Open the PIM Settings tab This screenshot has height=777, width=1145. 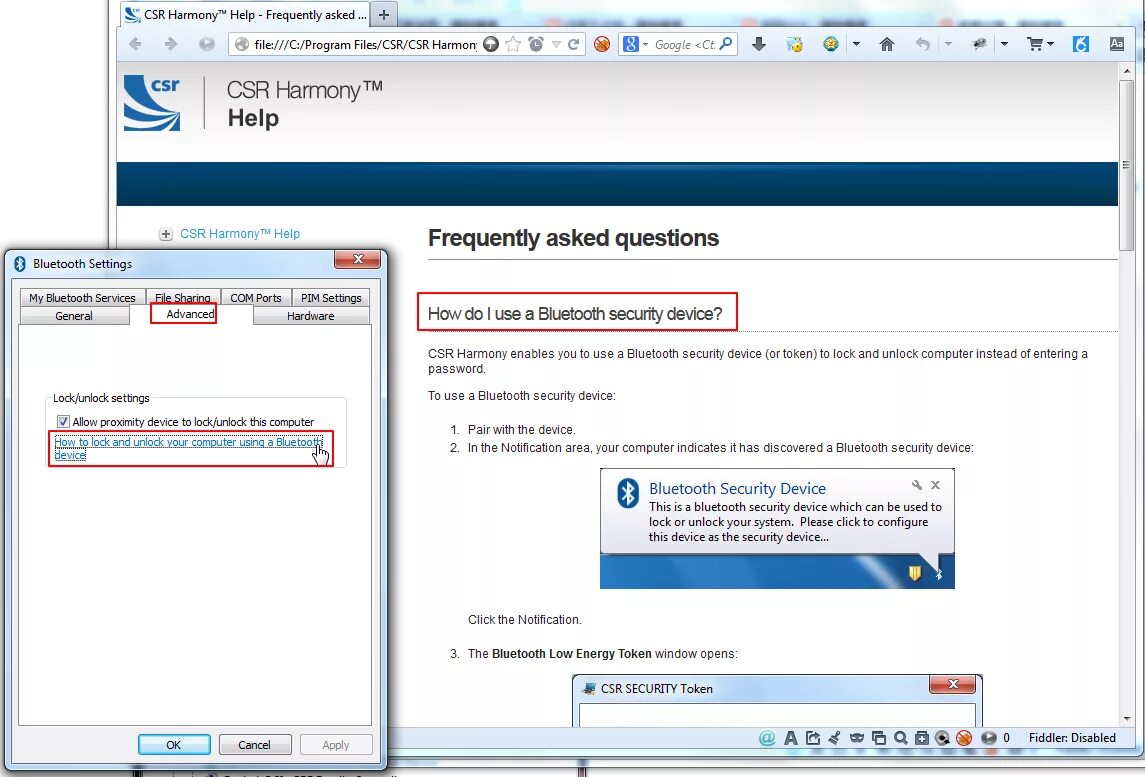331,297
